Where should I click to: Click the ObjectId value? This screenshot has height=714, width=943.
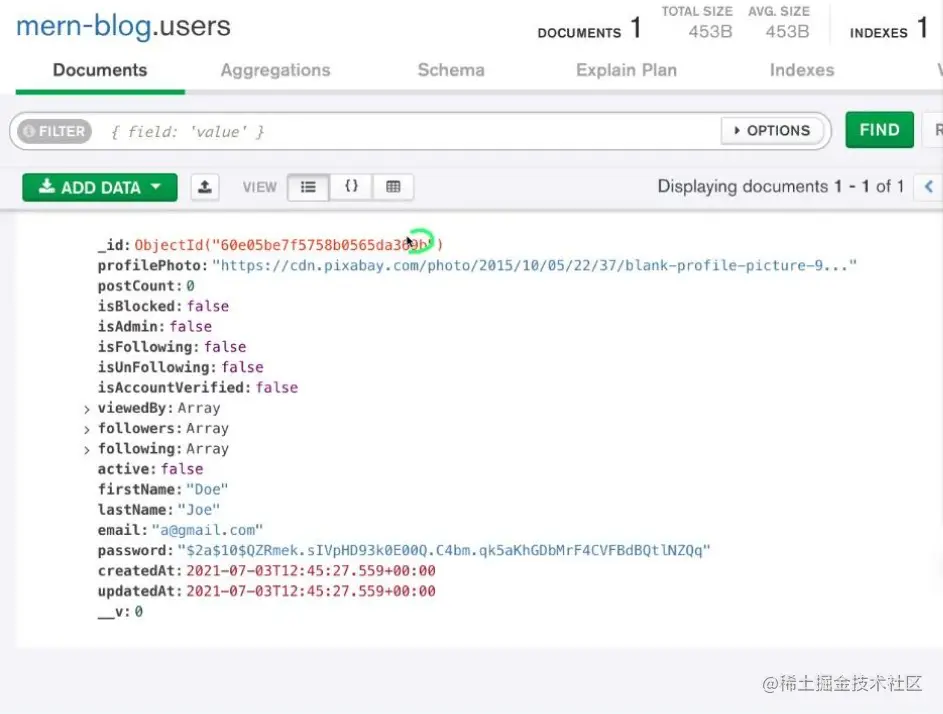(289, 245)
